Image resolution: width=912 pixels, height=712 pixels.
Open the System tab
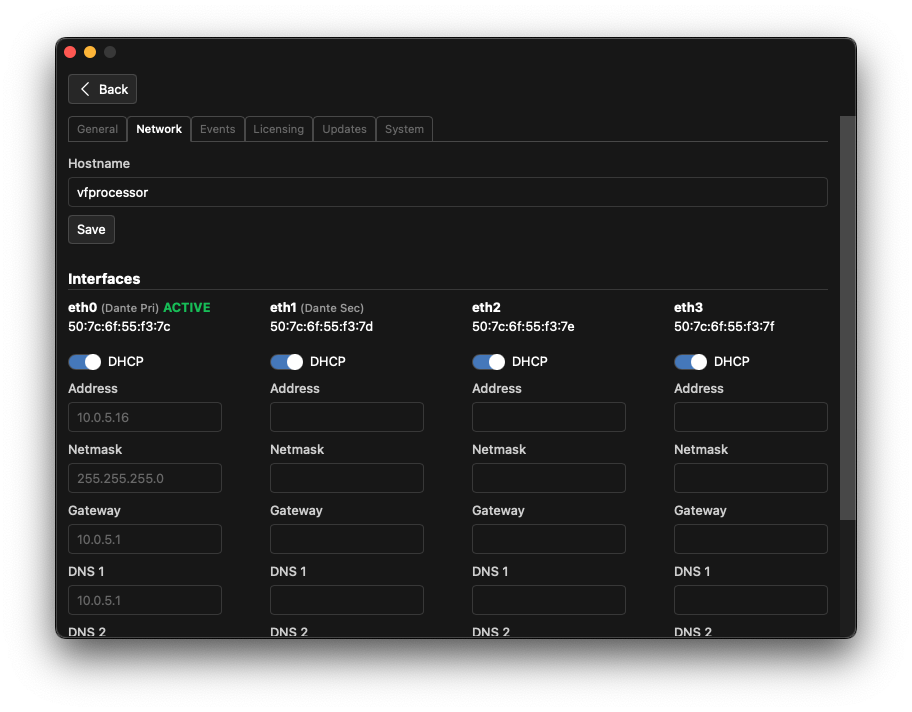(404, 129)
